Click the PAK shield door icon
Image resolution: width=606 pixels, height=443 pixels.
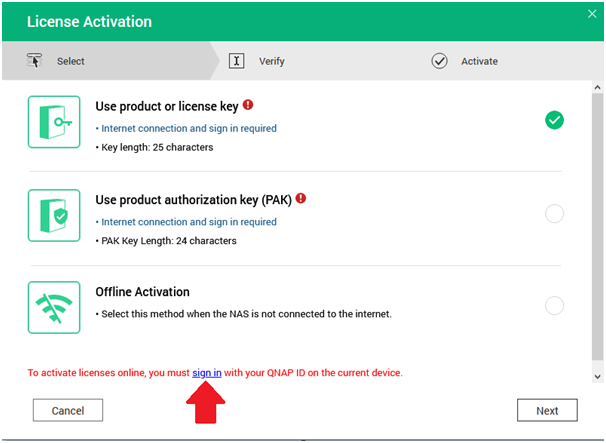54,216
